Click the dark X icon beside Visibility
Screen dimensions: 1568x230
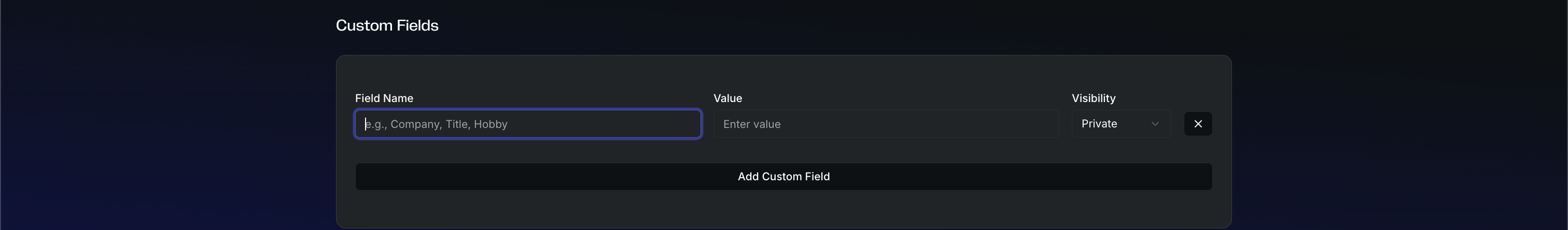tap(1197, 124)
